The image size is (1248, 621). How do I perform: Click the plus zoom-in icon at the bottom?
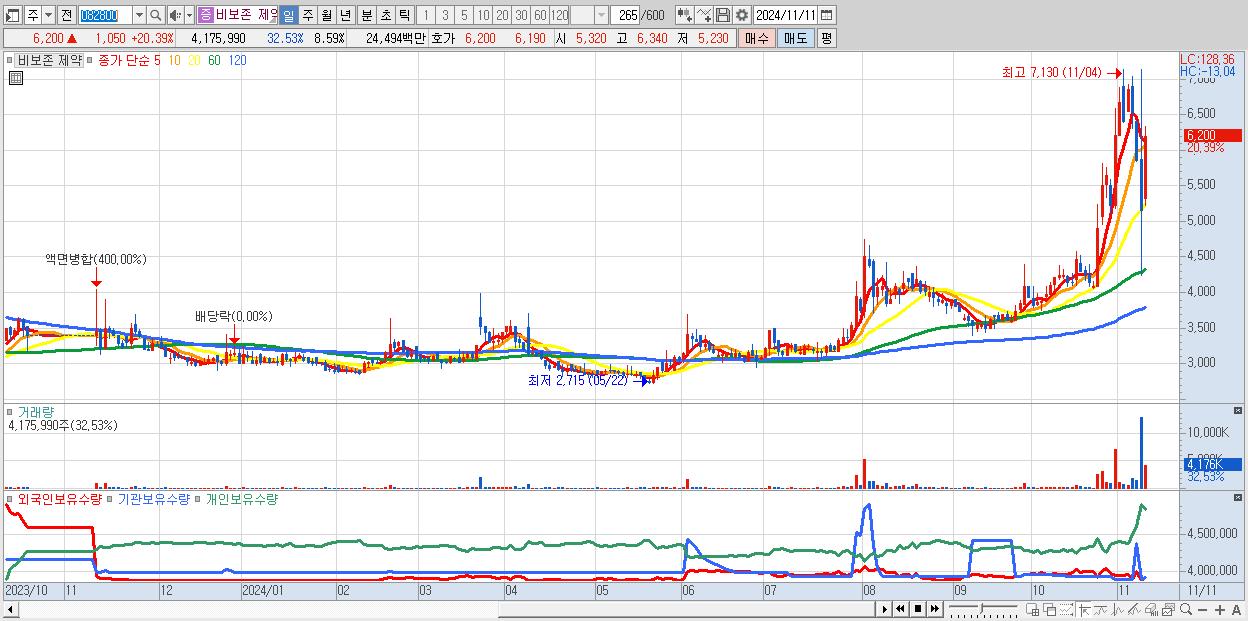pos(1219,610)
